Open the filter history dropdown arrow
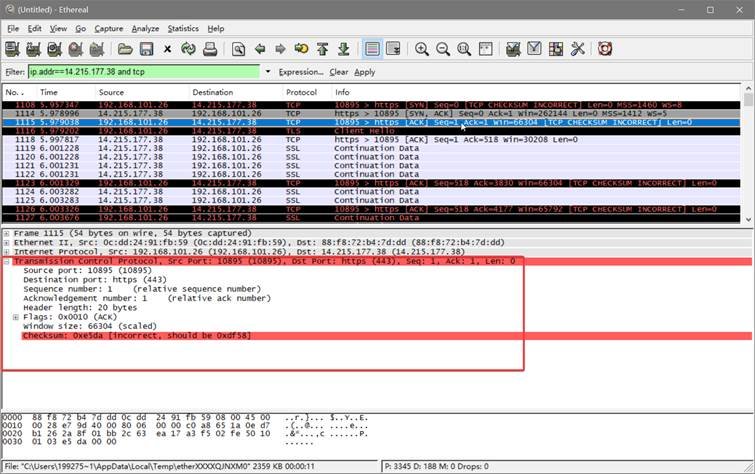The image size is (755, 474). [268, 72]
